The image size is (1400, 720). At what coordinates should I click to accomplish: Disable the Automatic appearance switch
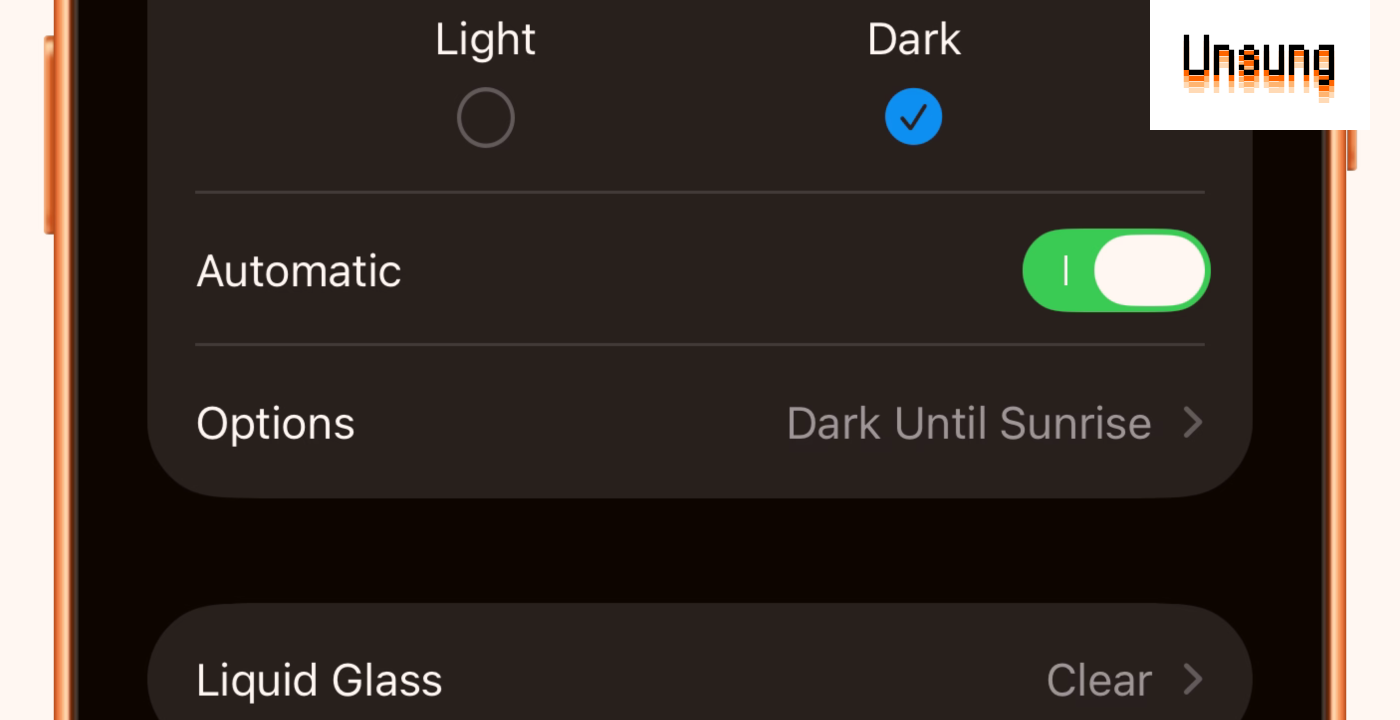coord(1116,270)
